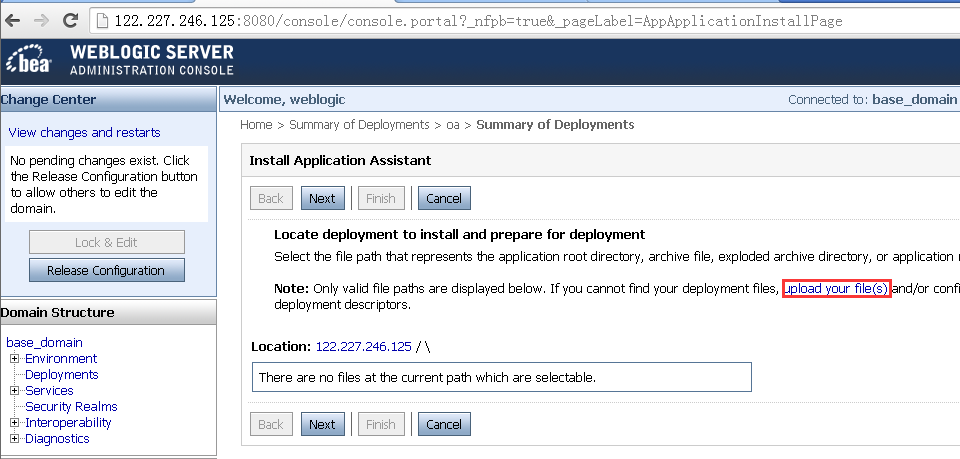Viewport: 960px width, 459px height.
Task: Click the bottom Next button
Action: point(322,424)
